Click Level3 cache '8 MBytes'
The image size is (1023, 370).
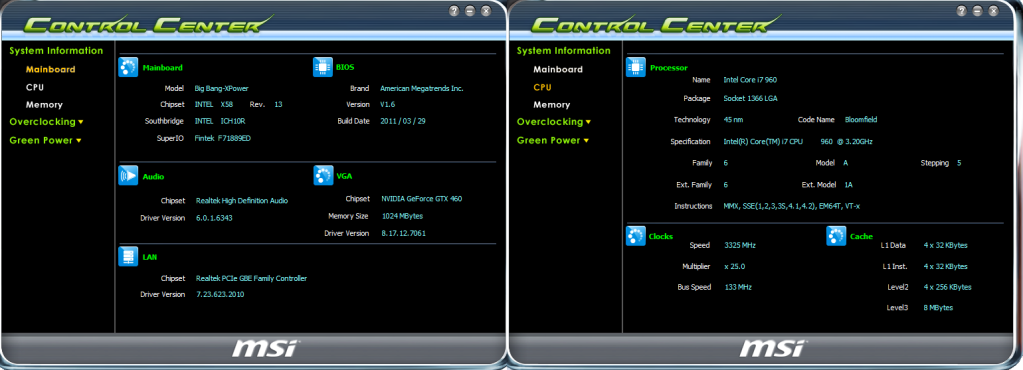(x=938, y=307)
